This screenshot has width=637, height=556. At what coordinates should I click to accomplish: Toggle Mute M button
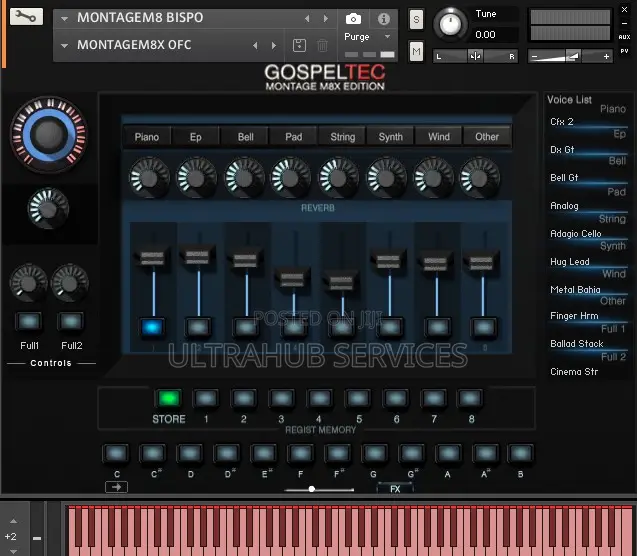pyautogui.click(x=416, y=51)
